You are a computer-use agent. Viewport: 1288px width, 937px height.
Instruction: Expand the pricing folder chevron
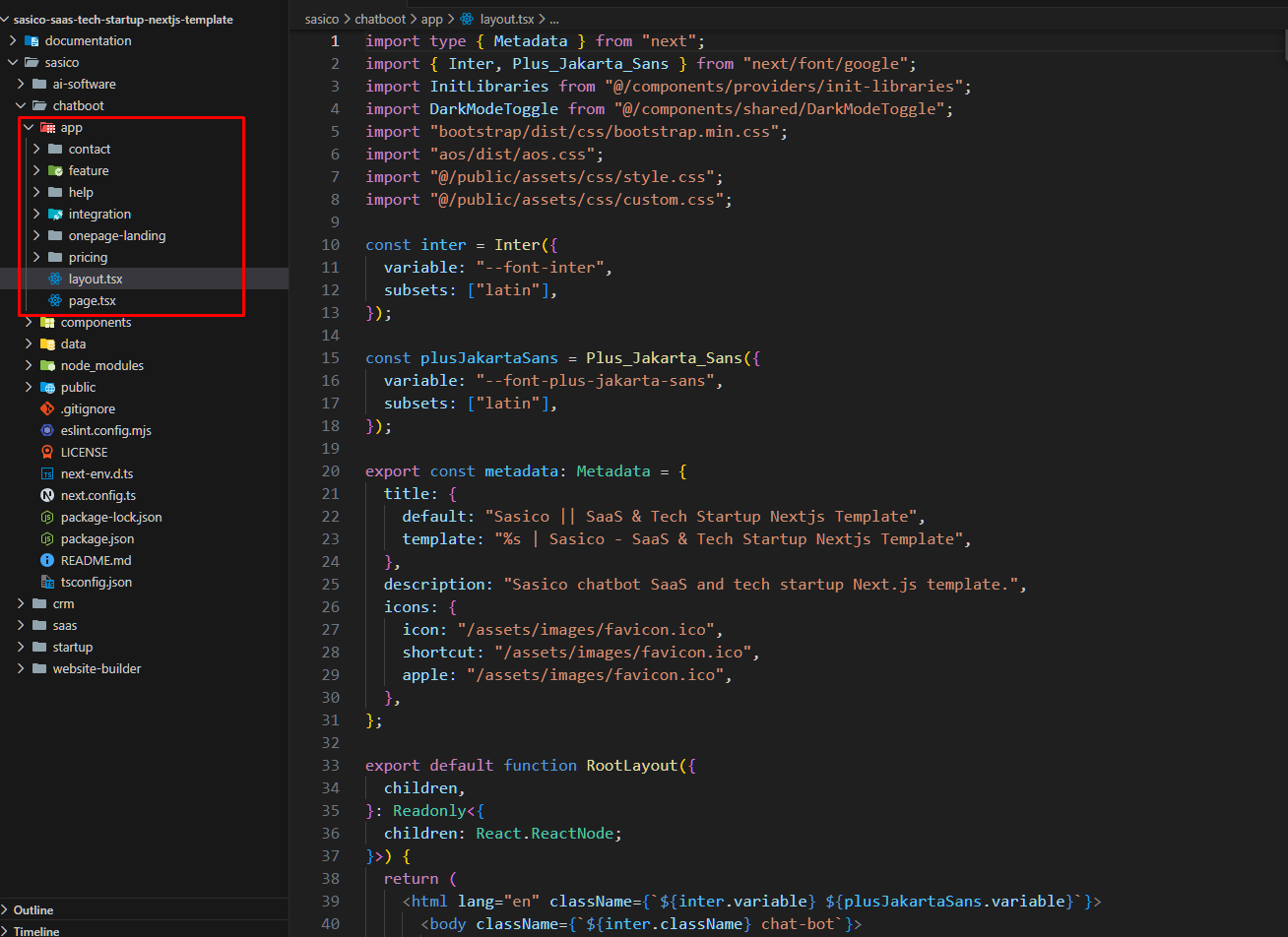(x=36, y=257)
